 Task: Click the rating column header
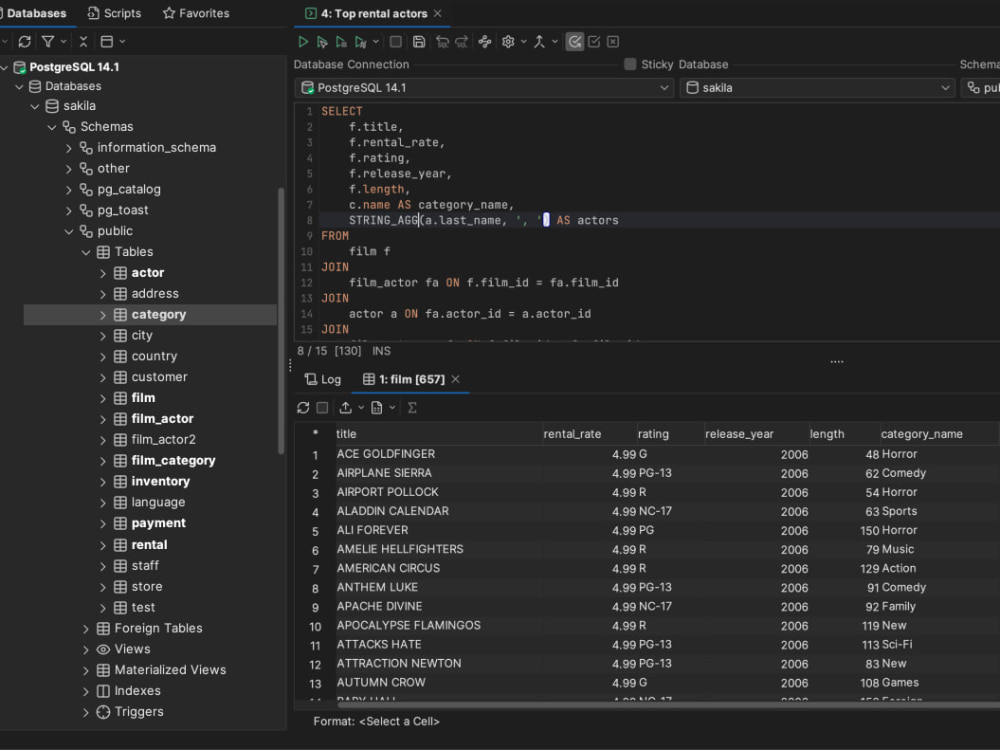670,434
